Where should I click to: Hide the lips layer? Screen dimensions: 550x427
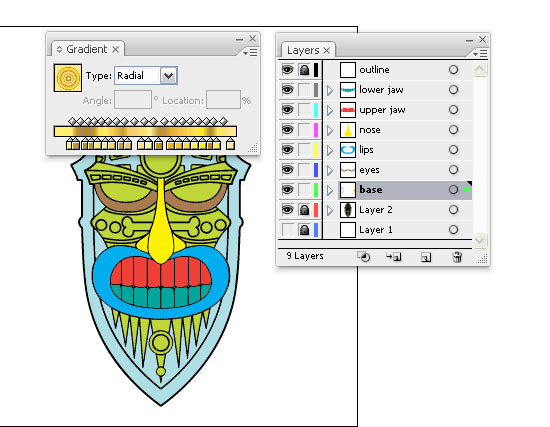(288, 149)
